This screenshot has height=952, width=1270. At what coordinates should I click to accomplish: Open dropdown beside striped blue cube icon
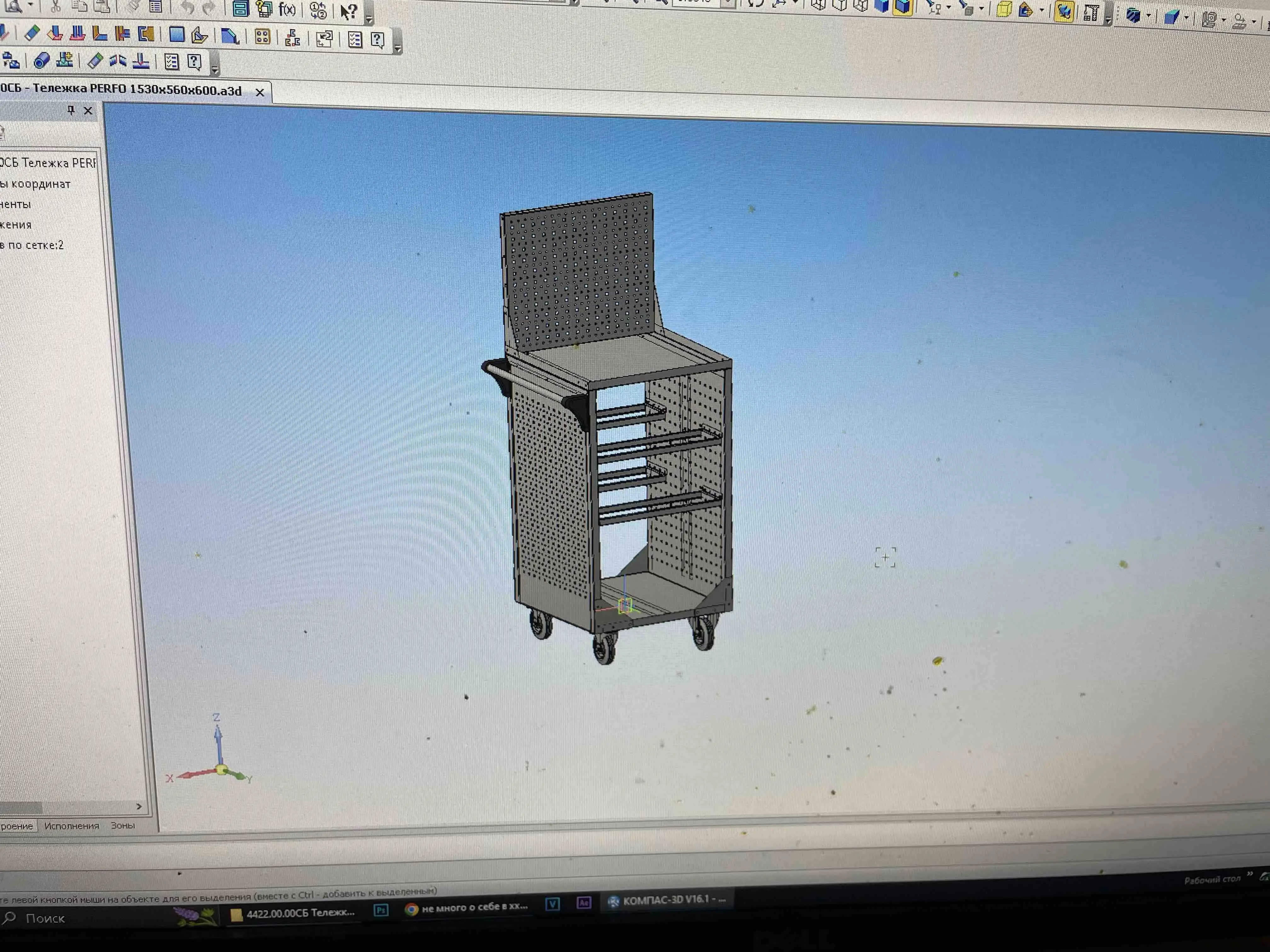point(1148,16)
